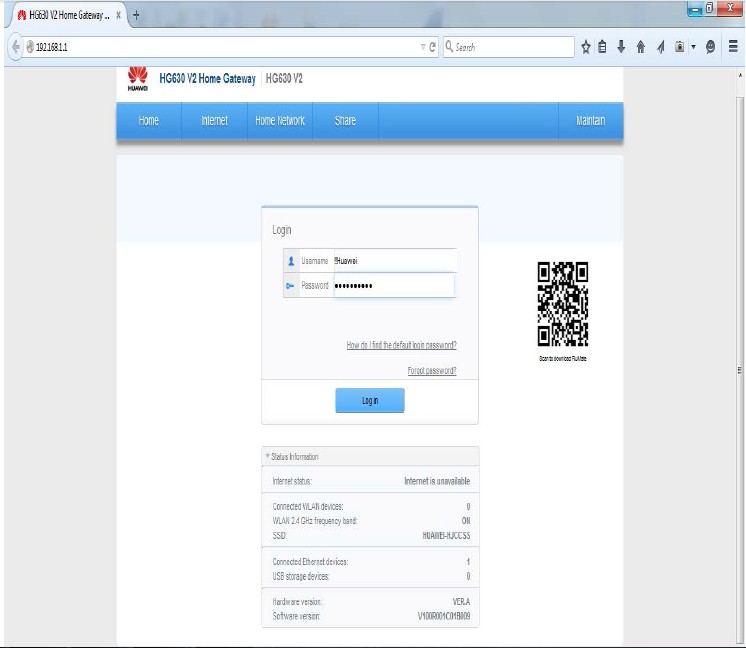This screenshot has width=746, height=648.
Task: Click the key icon beside Password
Action: coord(290,286)
